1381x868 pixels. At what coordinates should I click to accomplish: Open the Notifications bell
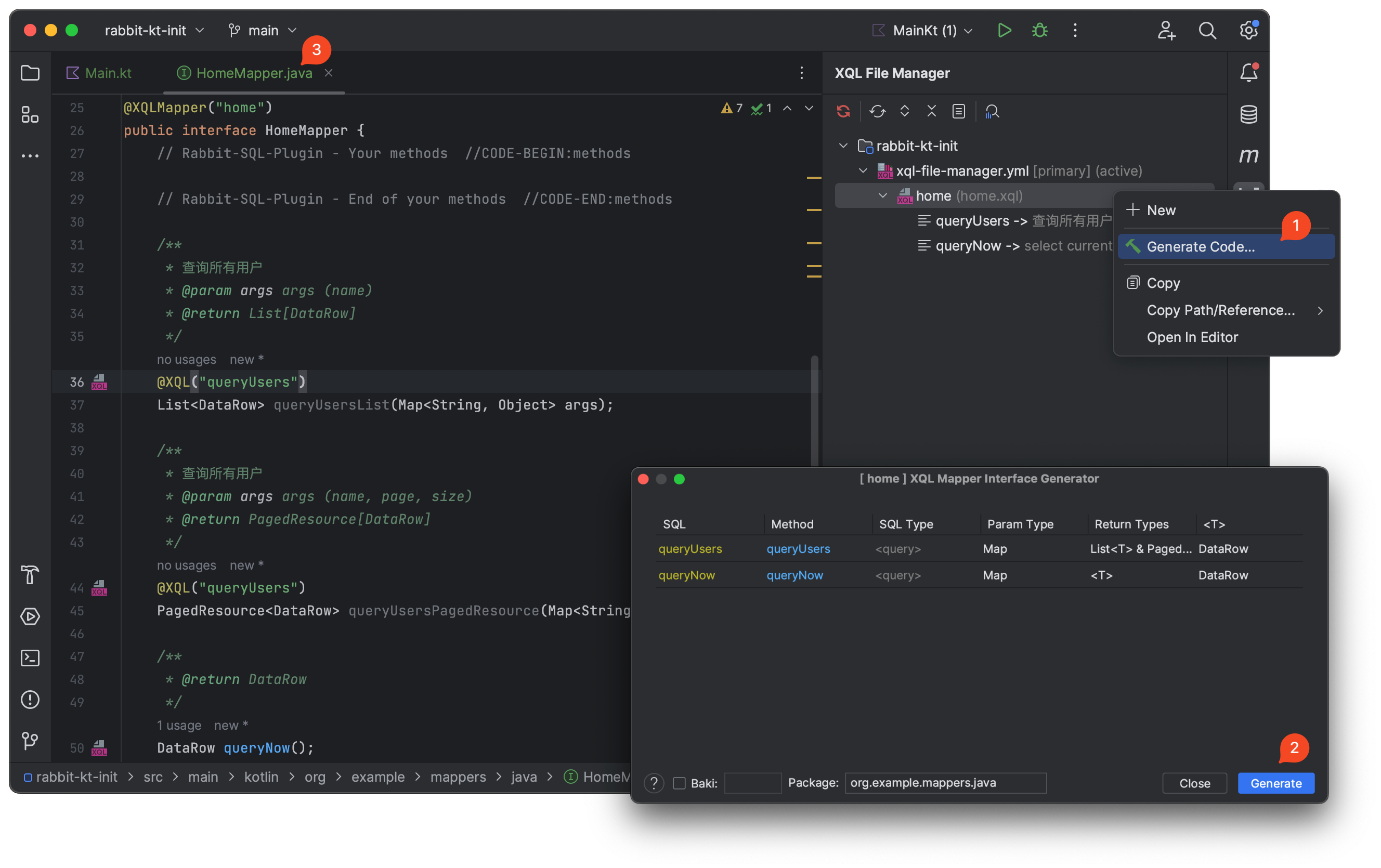pos(1248,73)
